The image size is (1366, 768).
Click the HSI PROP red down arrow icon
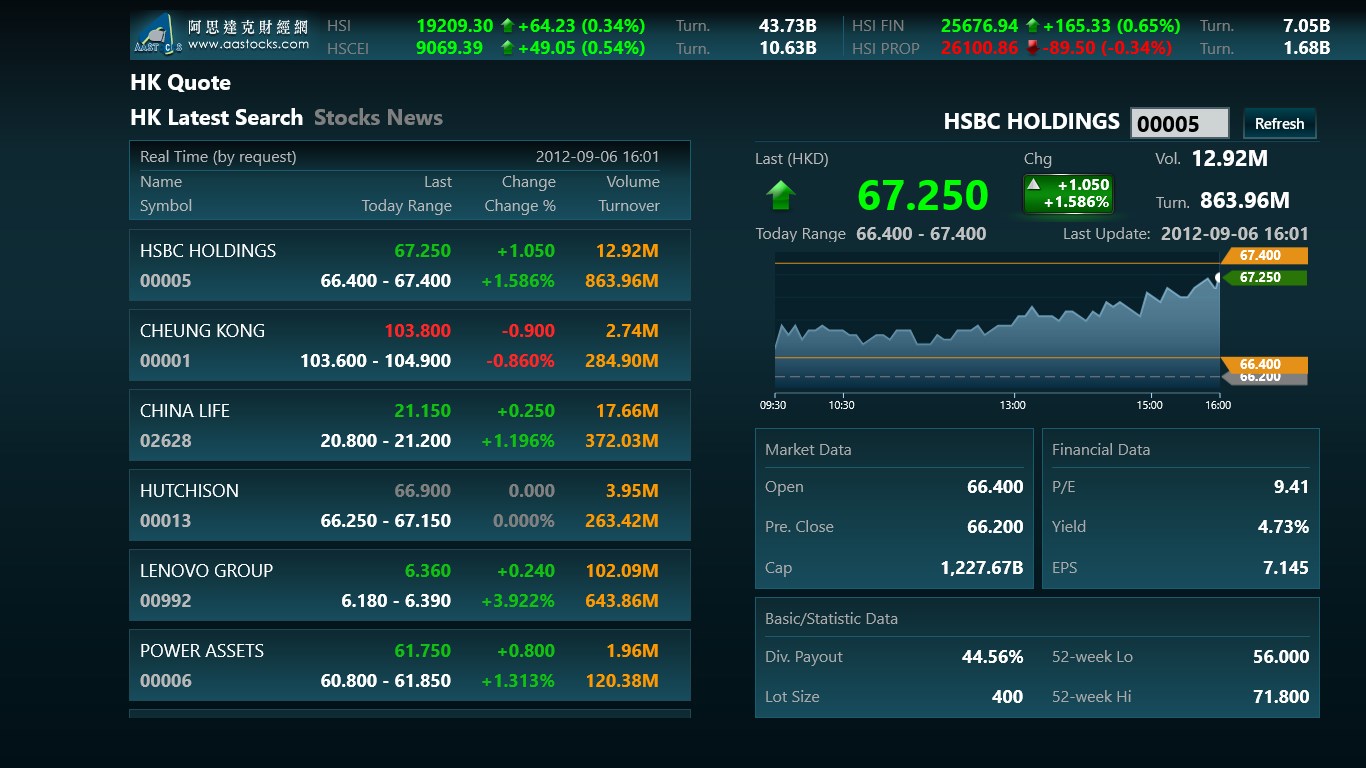[1032, 48]
